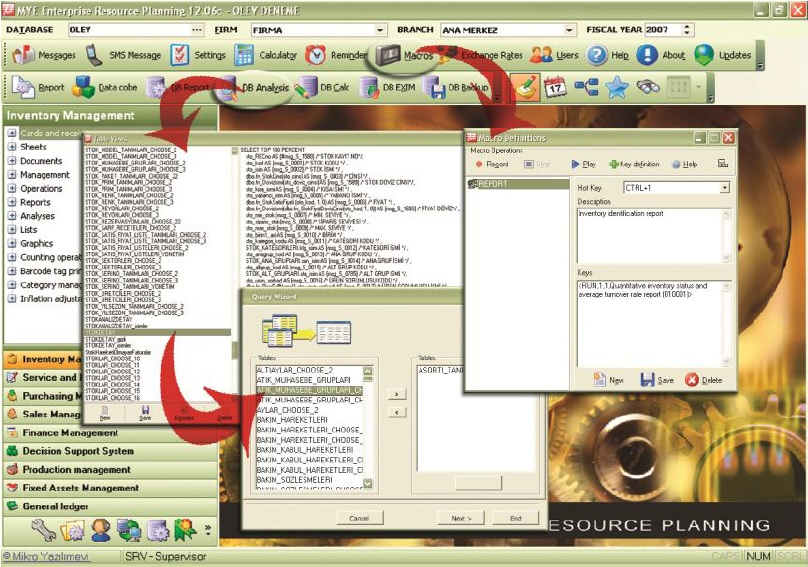Click Delete in Macro Definitions
Screen dimensions: 808x567
tap(703, 380)
